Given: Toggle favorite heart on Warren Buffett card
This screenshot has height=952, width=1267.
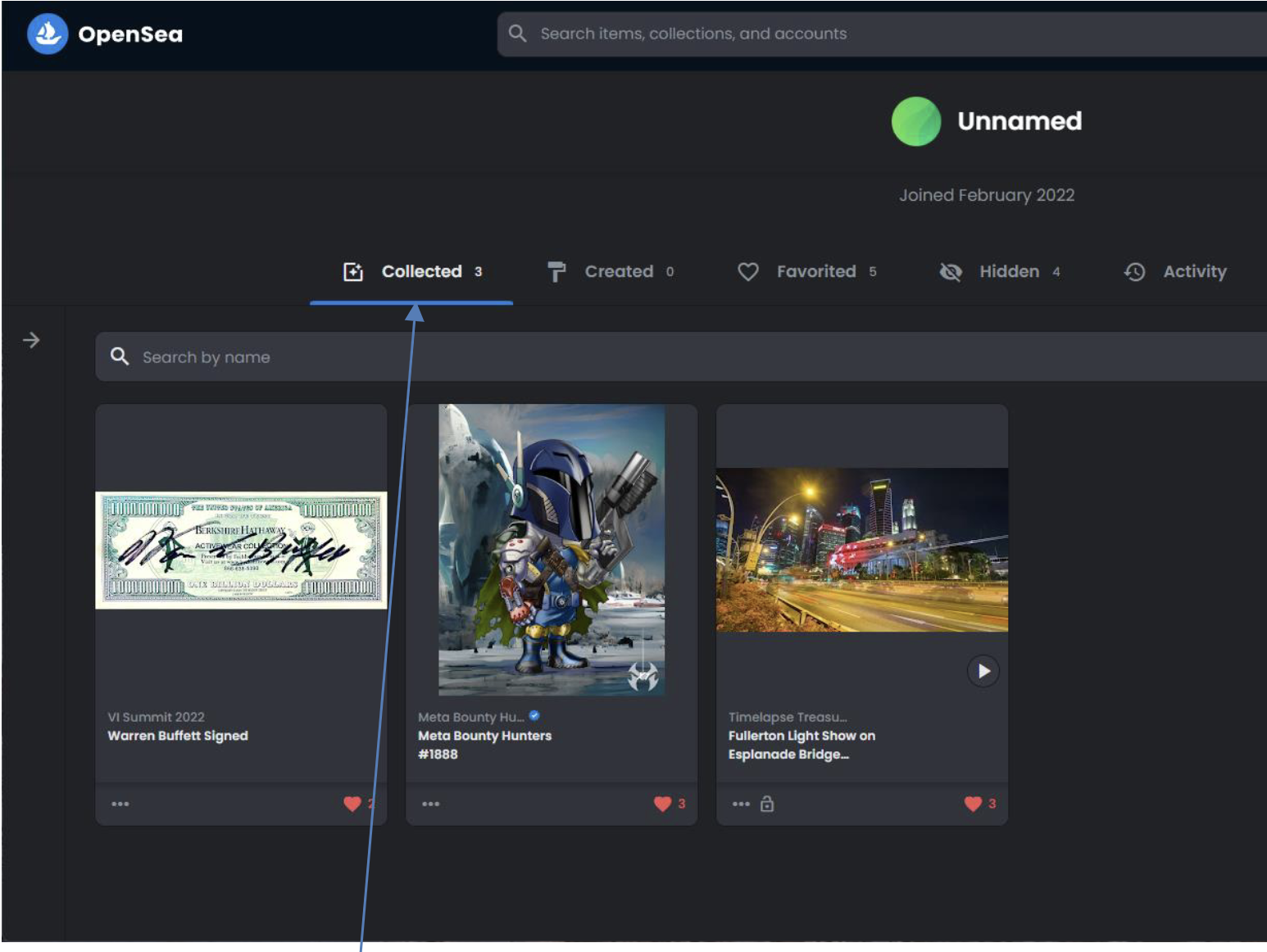Looking at the screenshot, I should click(352, 804).
